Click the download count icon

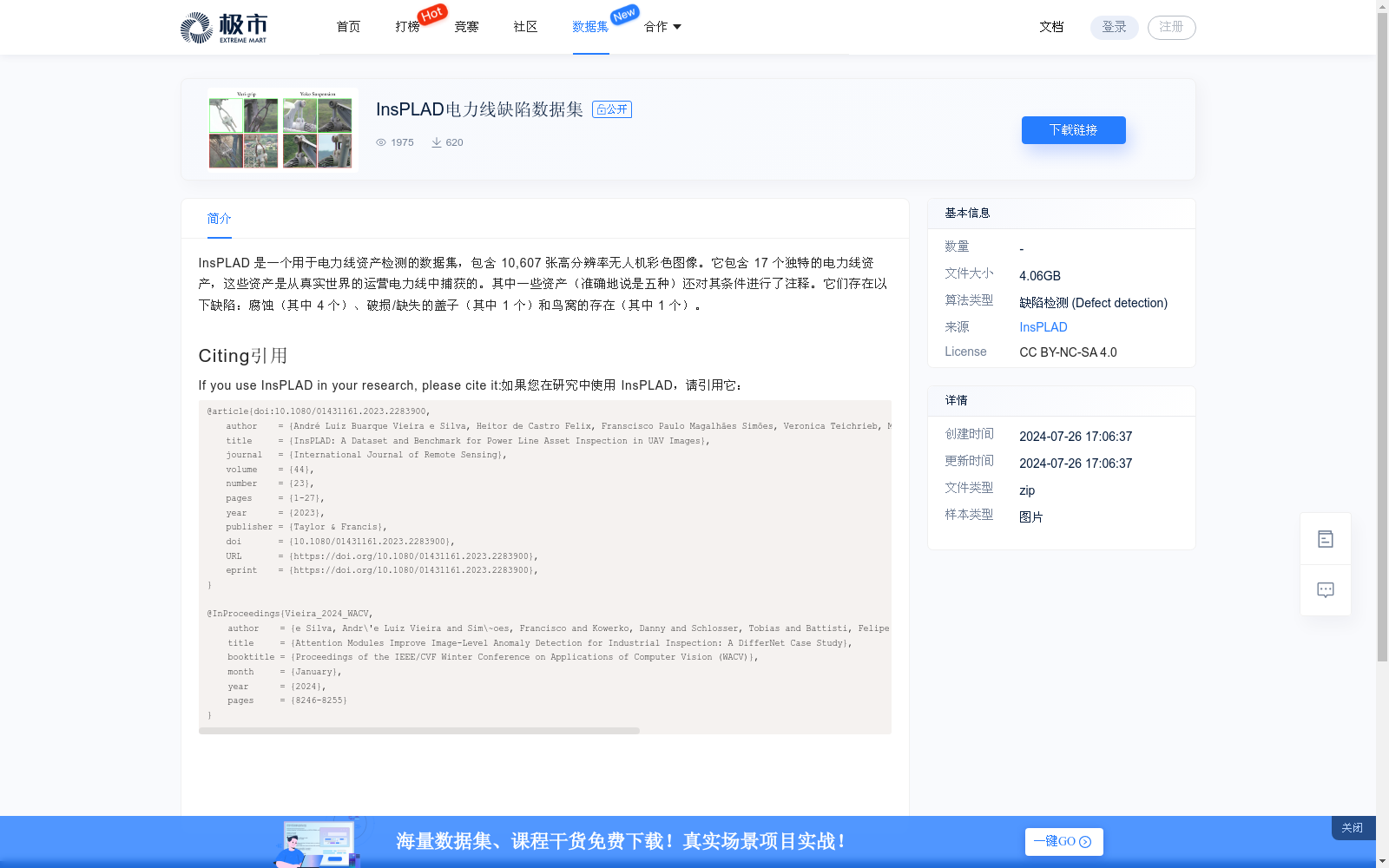click(x=437, y=142)
